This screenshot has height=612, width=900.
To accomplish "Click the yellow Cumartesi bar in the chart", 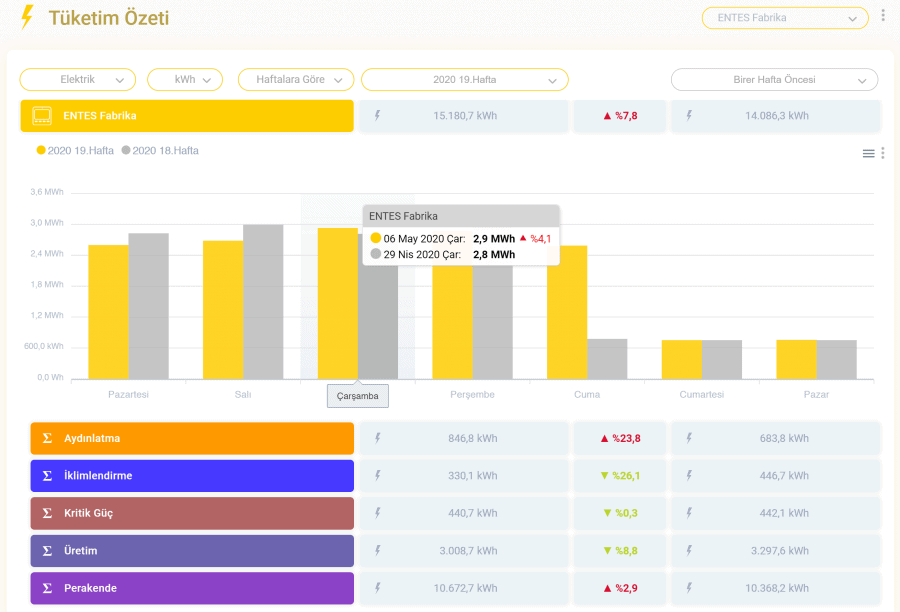I will [x=682, y=359].
